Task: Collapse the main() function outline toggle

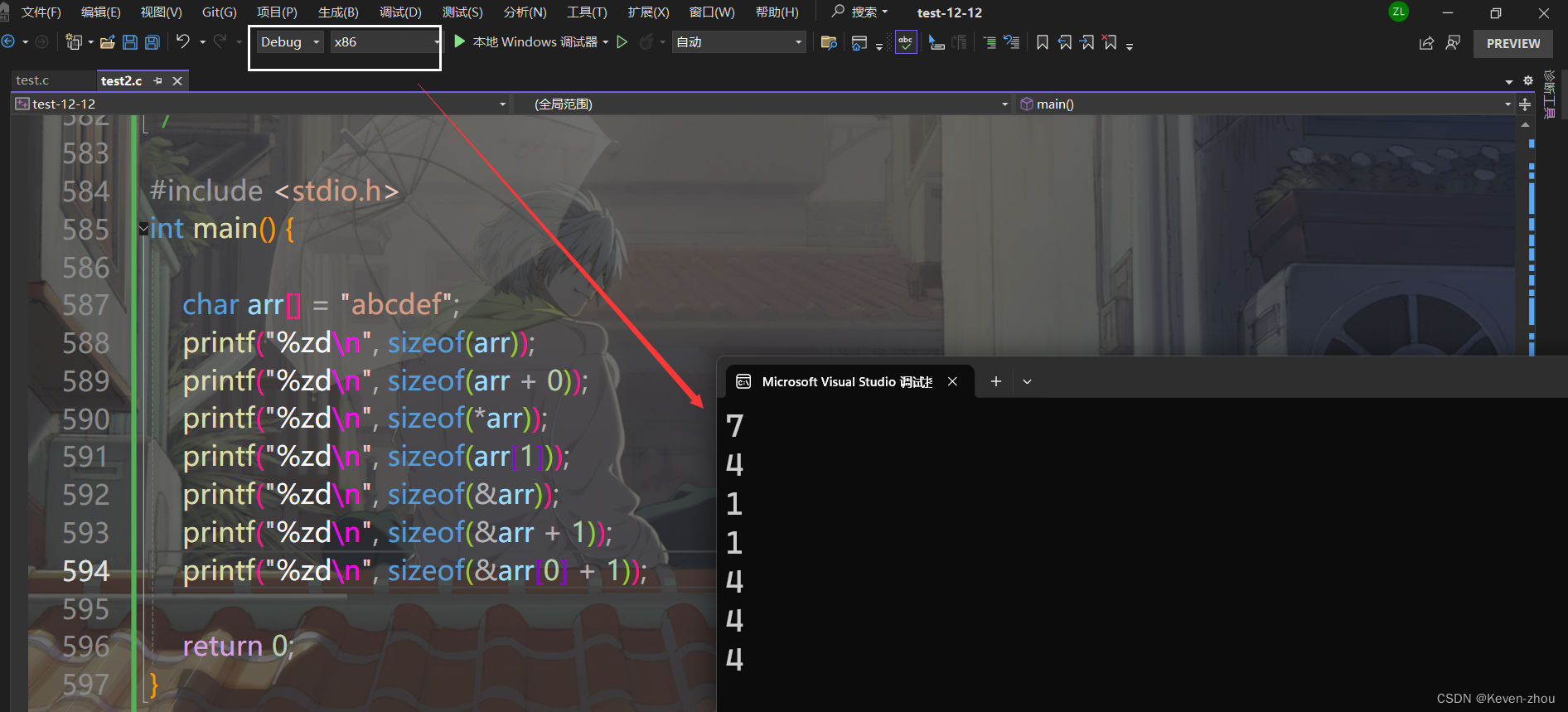Action: click(x=143, y=229)
